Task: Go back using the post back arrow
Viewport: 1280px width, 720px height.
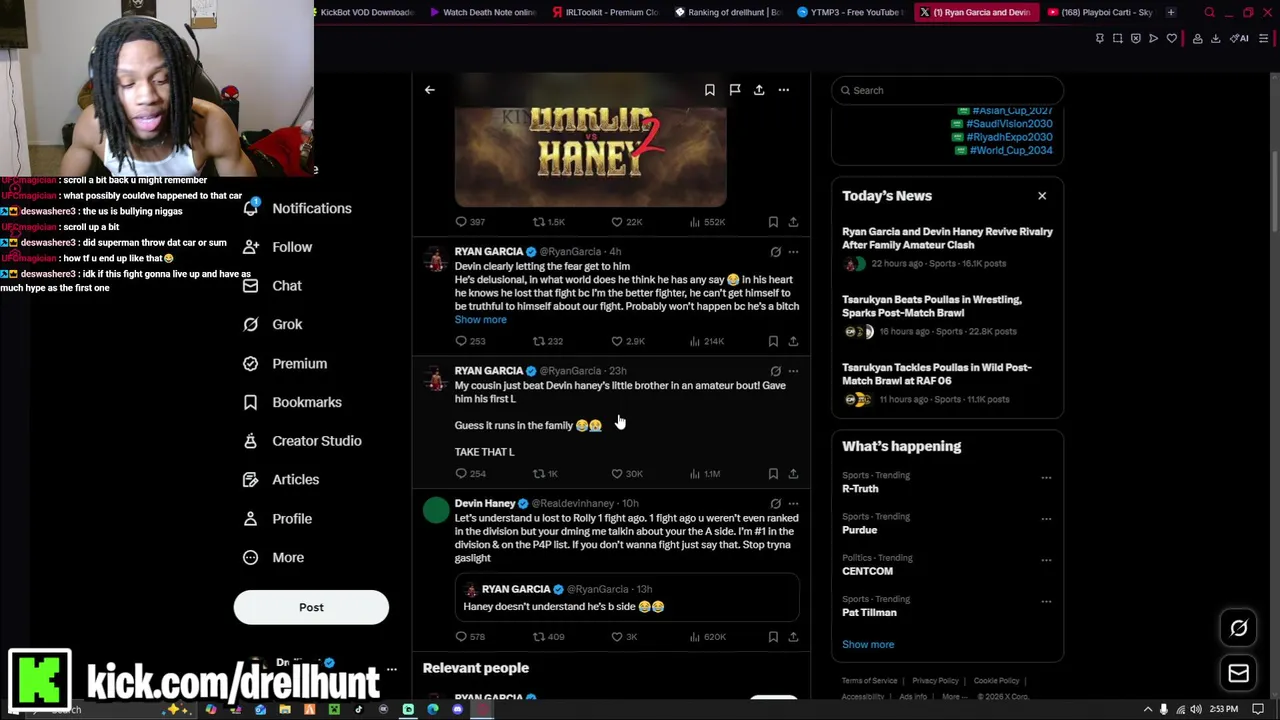Action: click(430, 90)
